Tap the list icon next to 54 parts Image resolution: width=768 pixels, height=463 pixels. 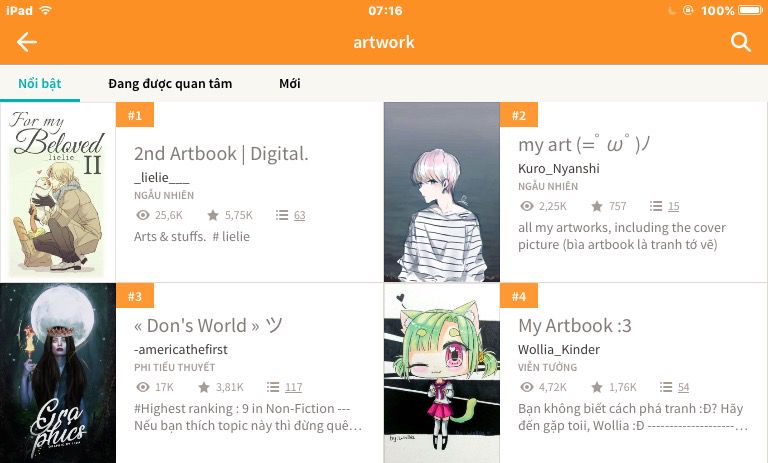tap(666, 387)
